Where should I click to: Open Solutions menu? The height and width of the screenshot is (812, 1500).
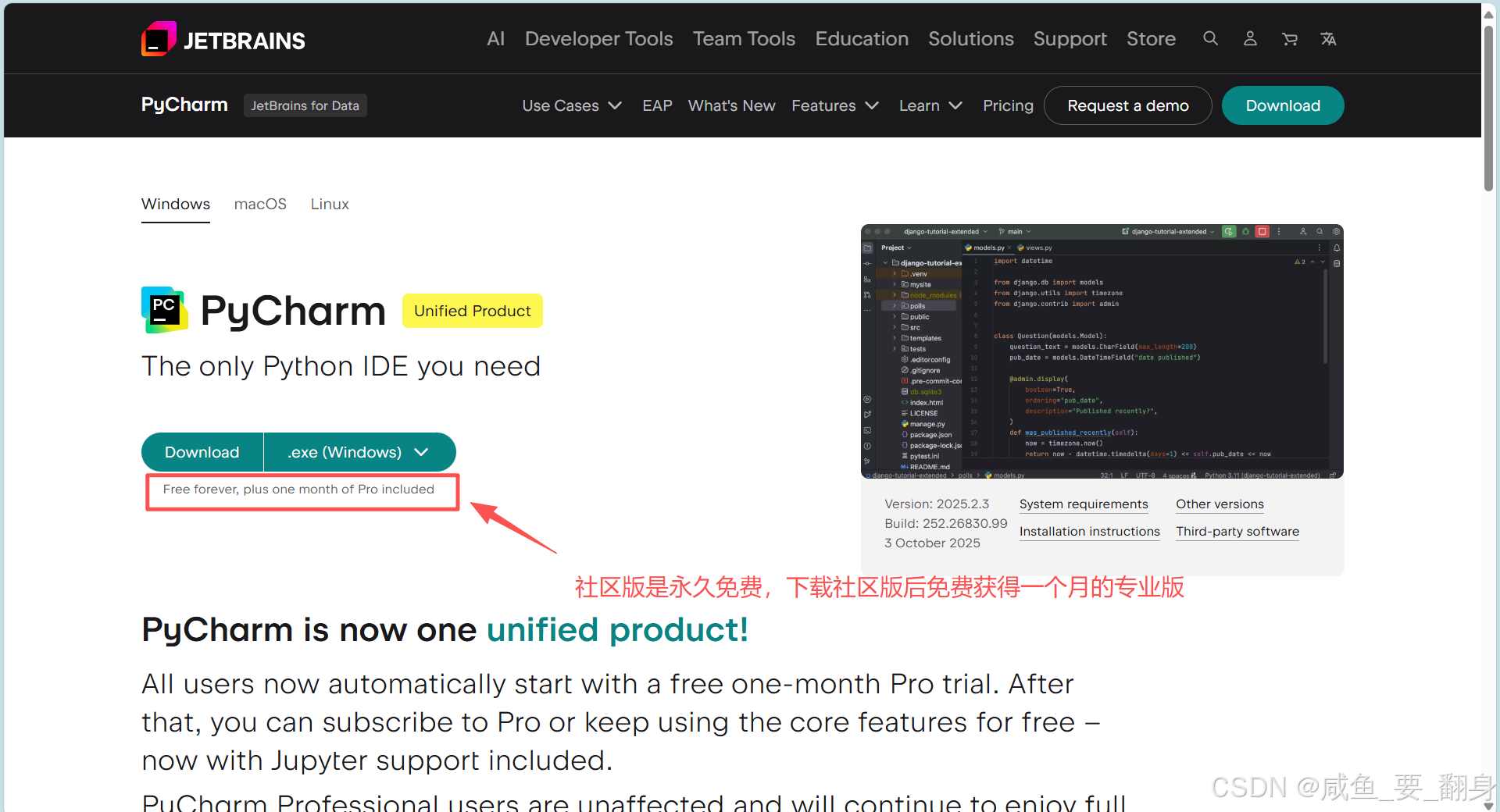(x=971, y=38)
